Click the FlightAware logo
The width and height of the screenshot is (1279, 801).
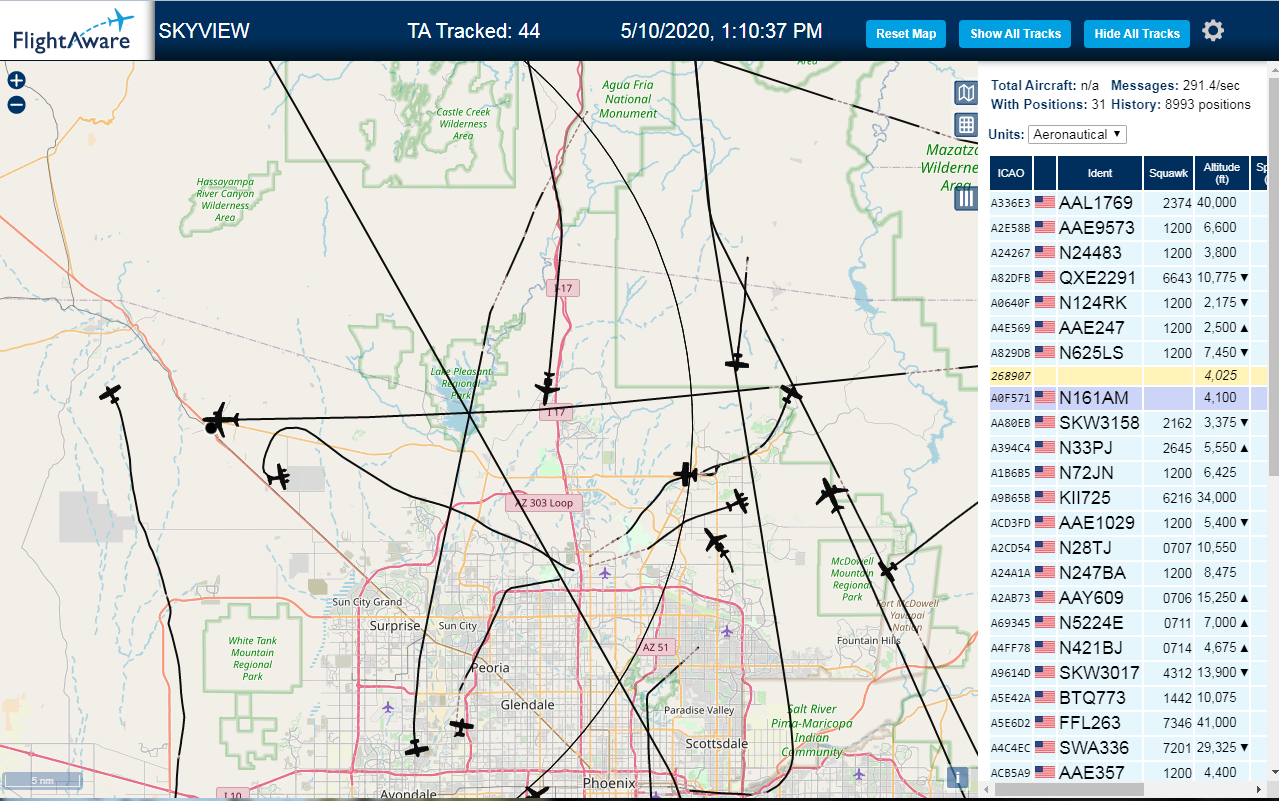76,31
